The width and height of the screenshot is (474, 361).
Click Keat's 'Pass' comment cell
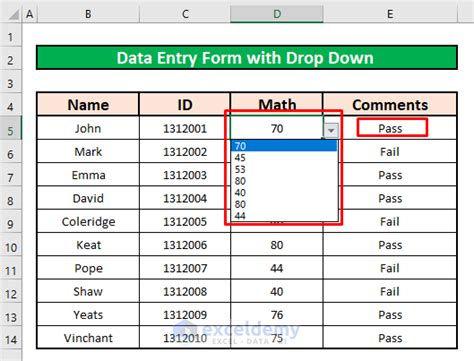point(390,245)
